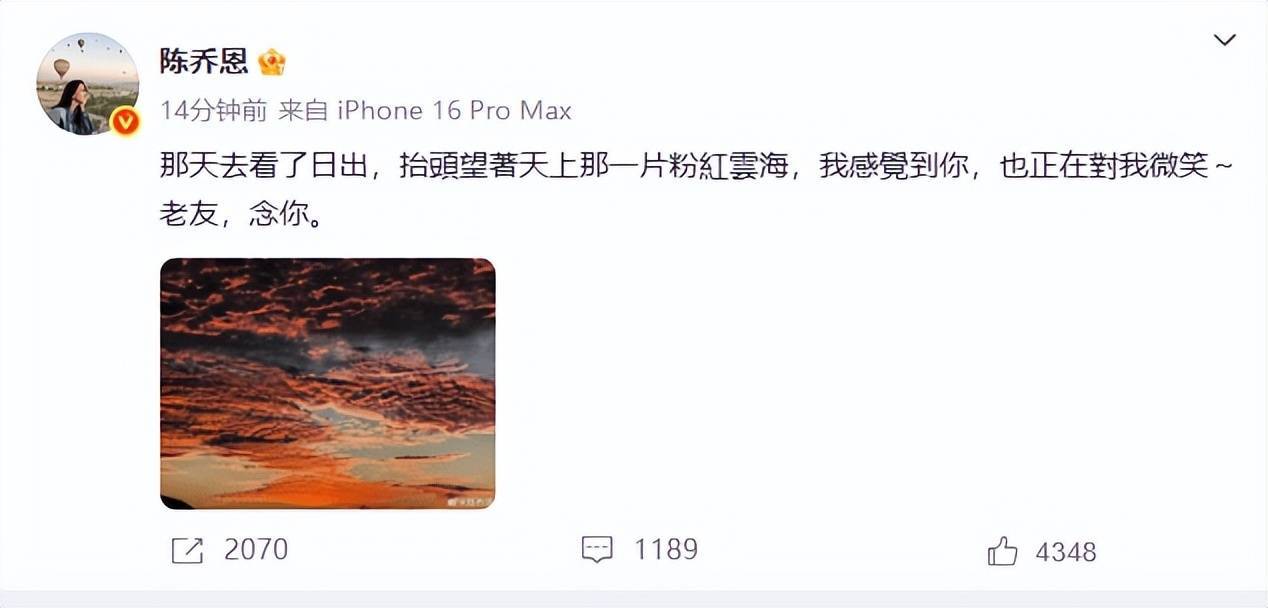This screenshot has width=1268, height=608.
Task: Click the 来自 label before the device name
Action: 303,110
